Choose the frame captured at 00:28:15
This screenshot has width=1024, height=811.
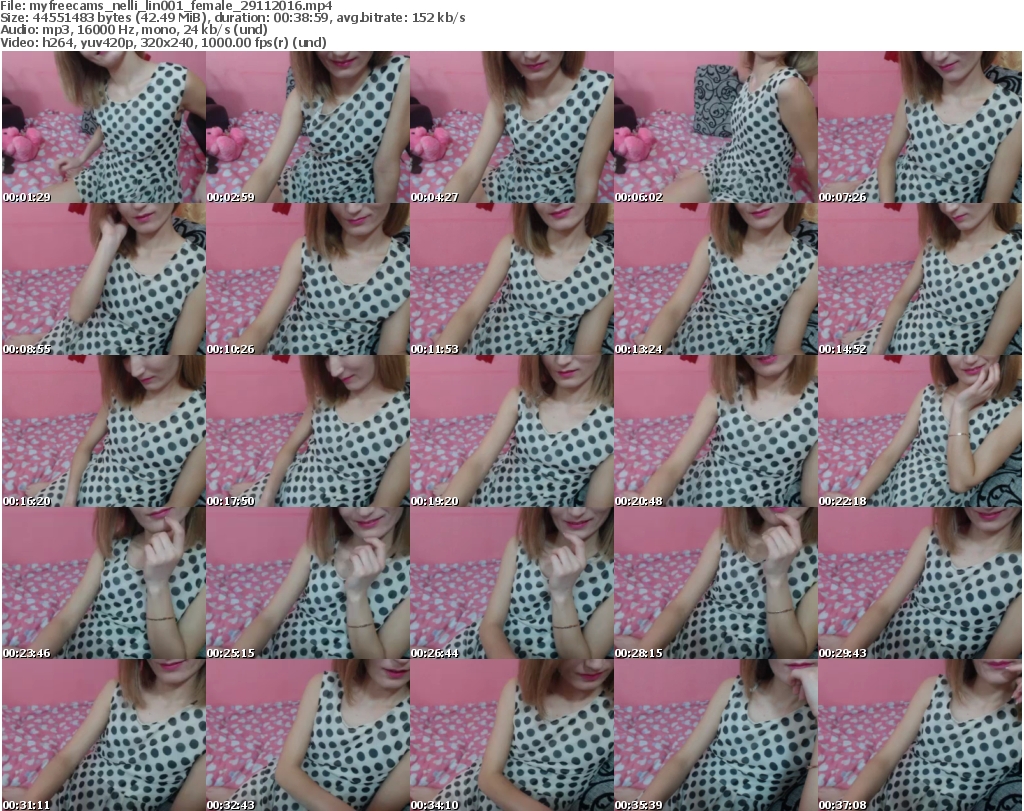(716, 583)
